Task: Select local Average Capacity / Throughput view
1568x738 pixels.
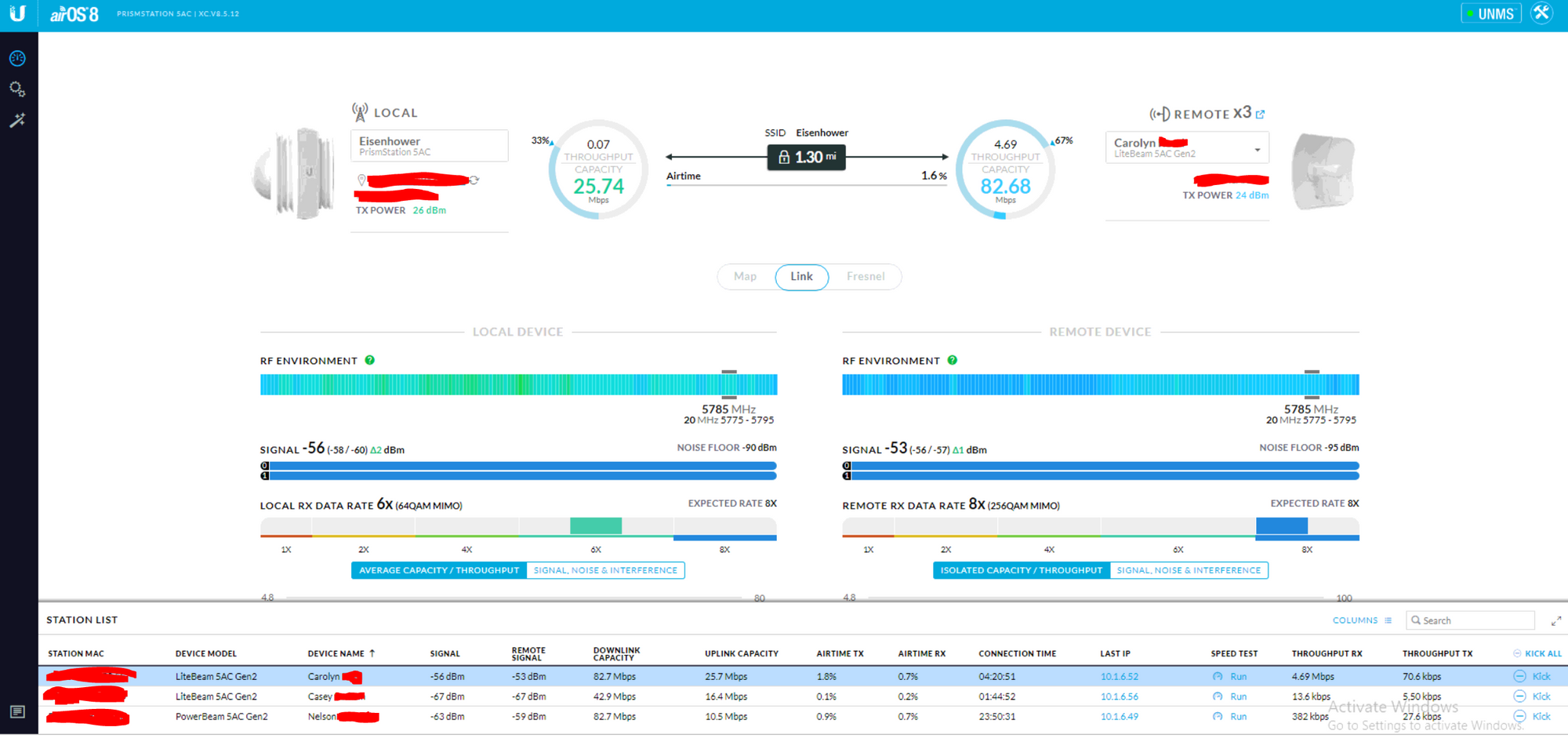Action: tap(439, 571)
